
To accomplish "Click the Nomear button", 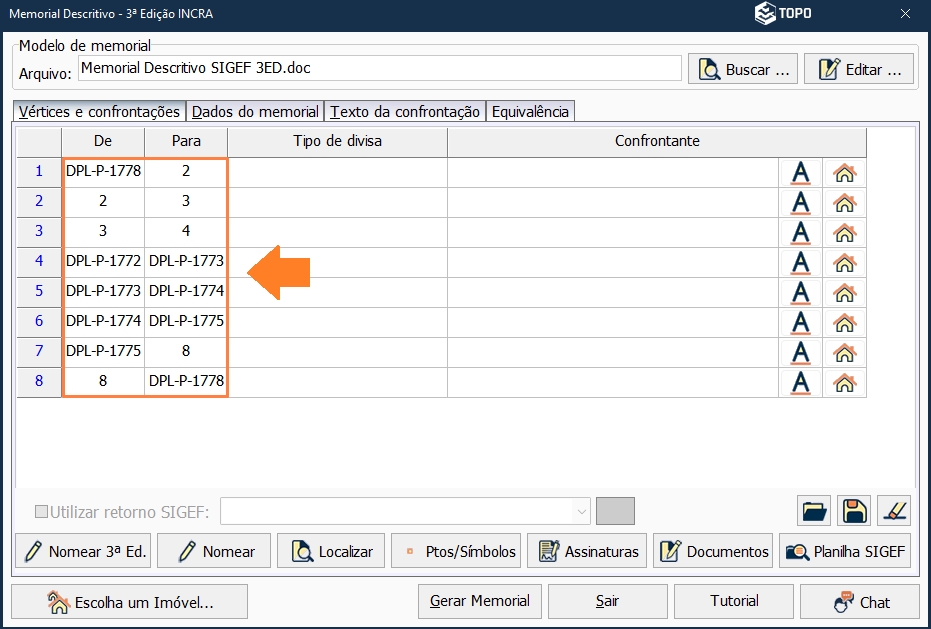I will click(214, 551).
